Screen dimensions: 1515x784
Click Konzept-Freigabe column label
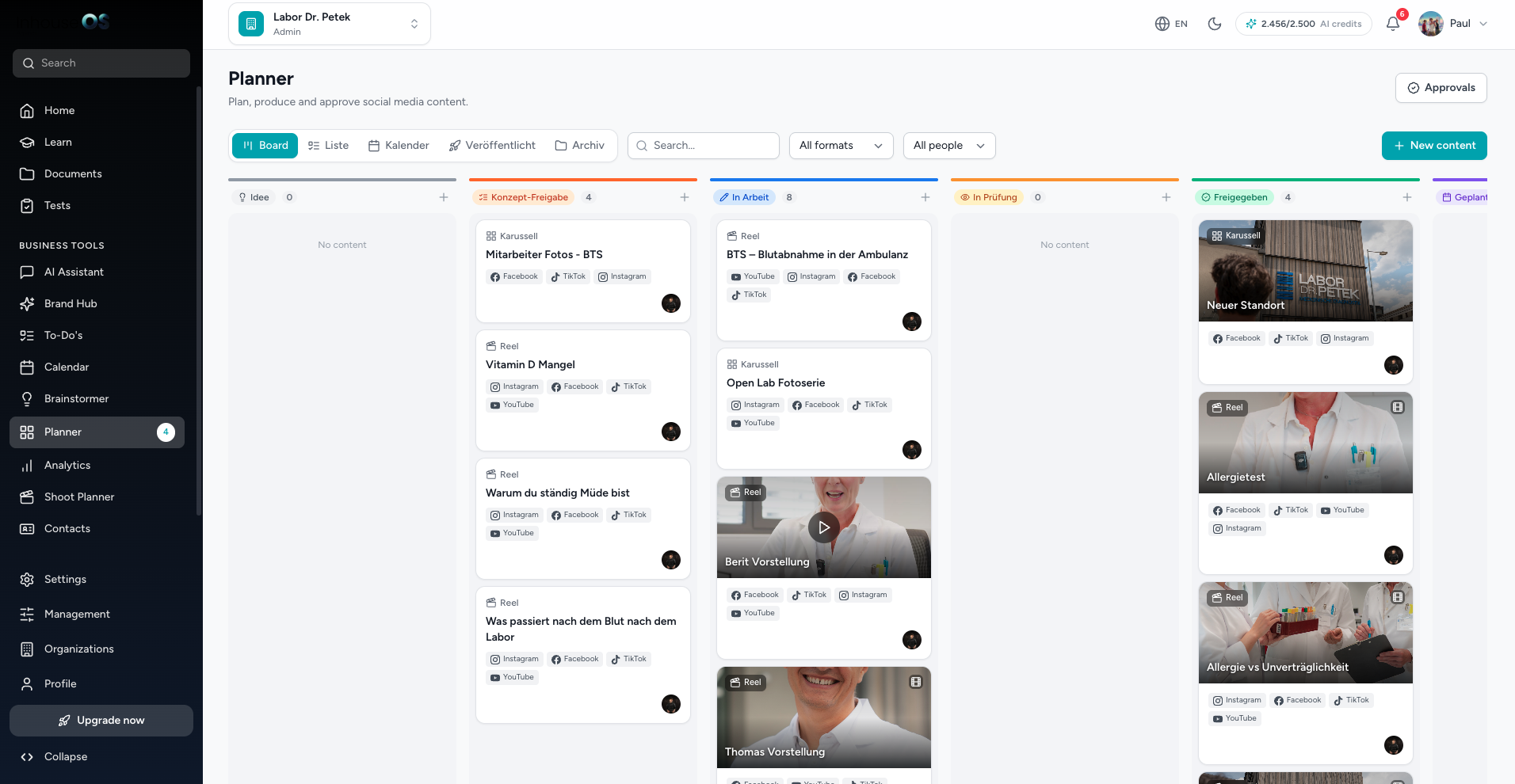(x=523, y=197)
